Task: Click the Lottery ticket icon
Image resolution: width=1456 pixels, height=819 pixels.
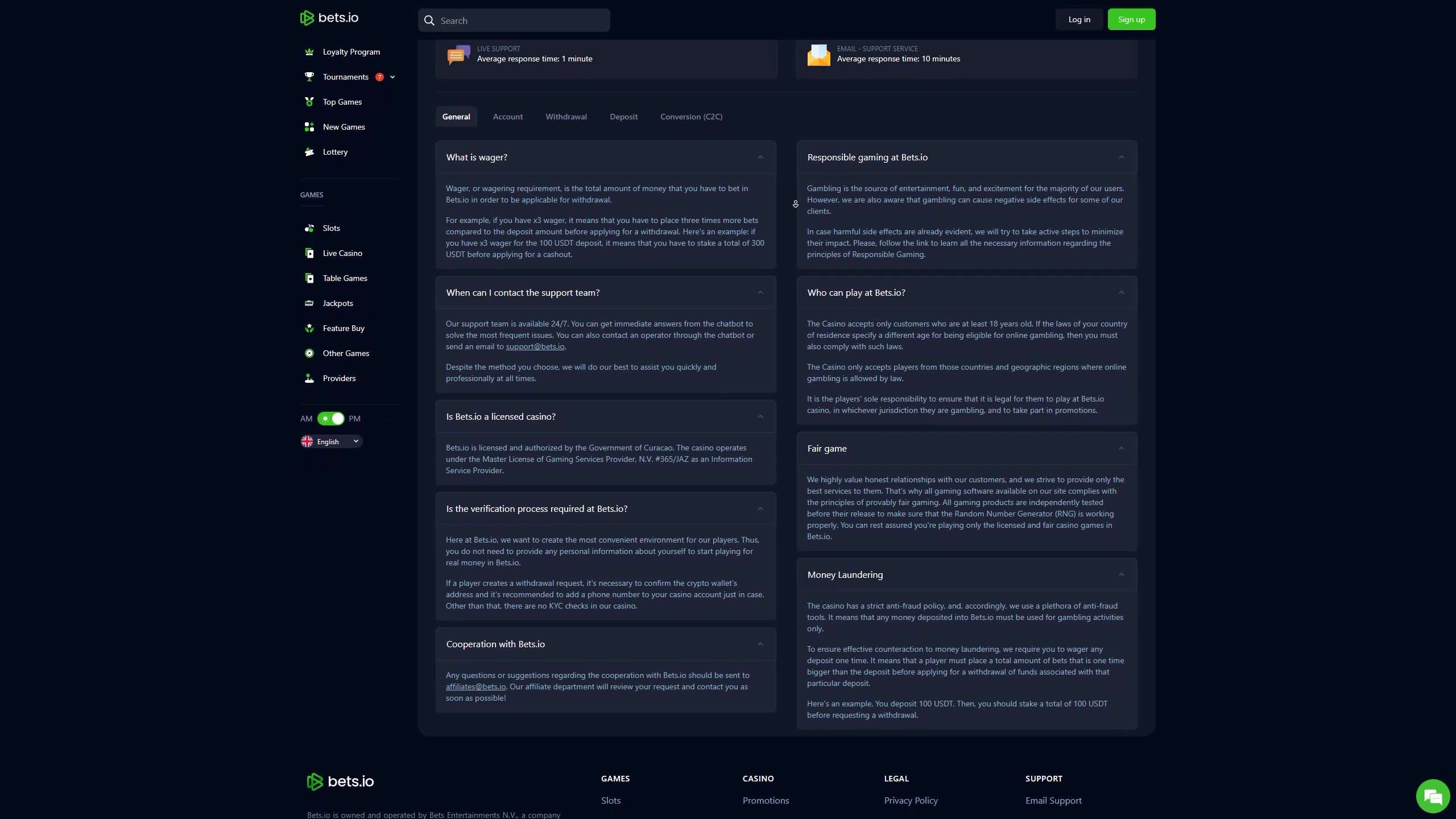Action: click(x=309, y=152)
